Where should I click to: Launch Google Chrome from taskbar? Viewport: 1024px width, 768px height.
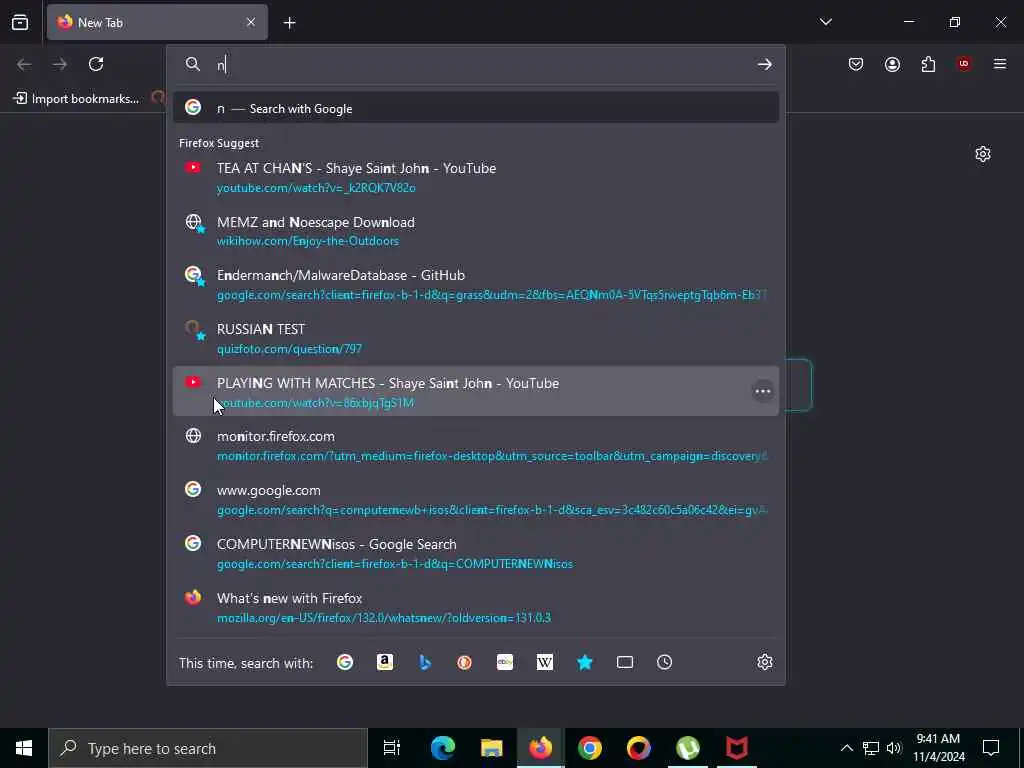click(589, 748)
